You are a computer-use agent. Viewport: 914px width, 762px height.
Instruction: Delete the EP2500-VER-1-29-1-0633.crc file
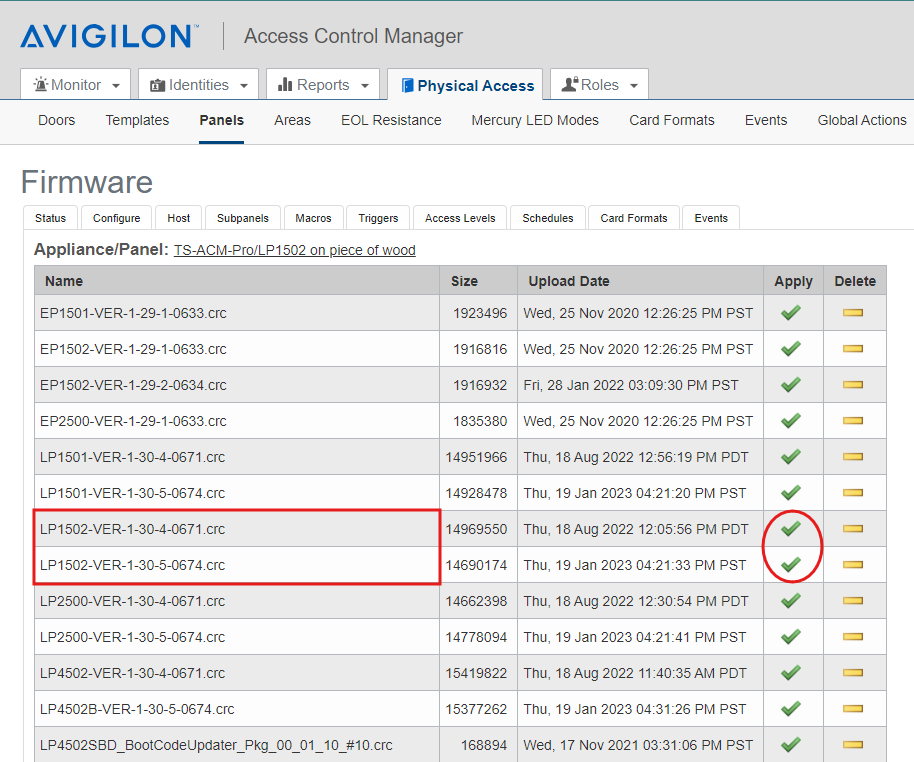coord(854,420)
